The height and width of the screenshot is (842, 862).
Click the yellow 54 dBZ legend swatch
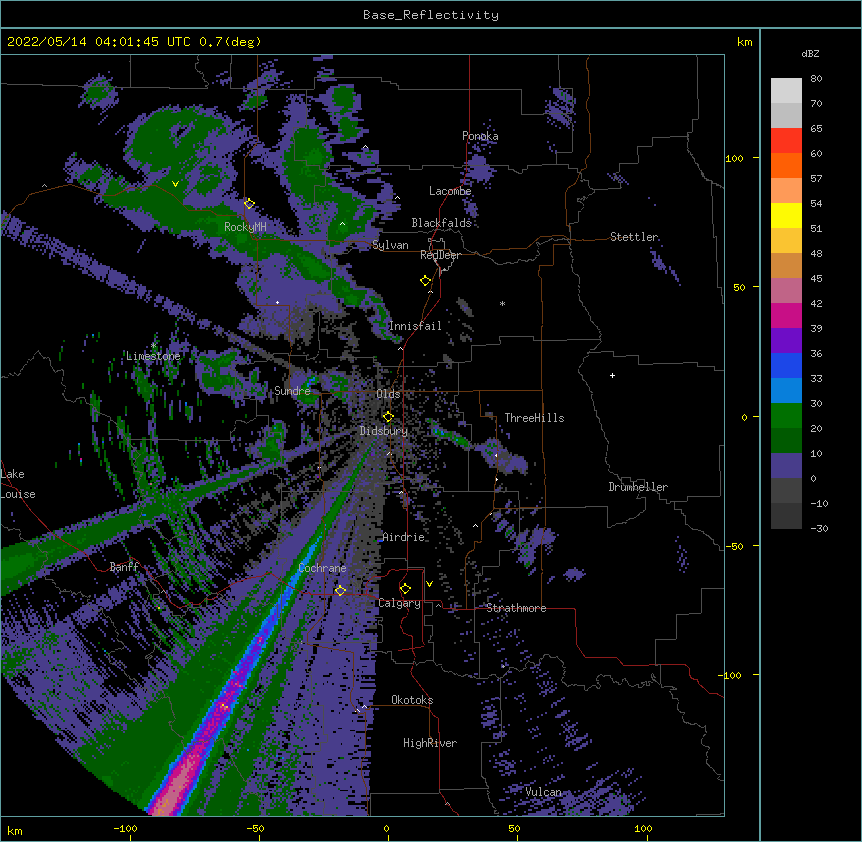point(786,215)
